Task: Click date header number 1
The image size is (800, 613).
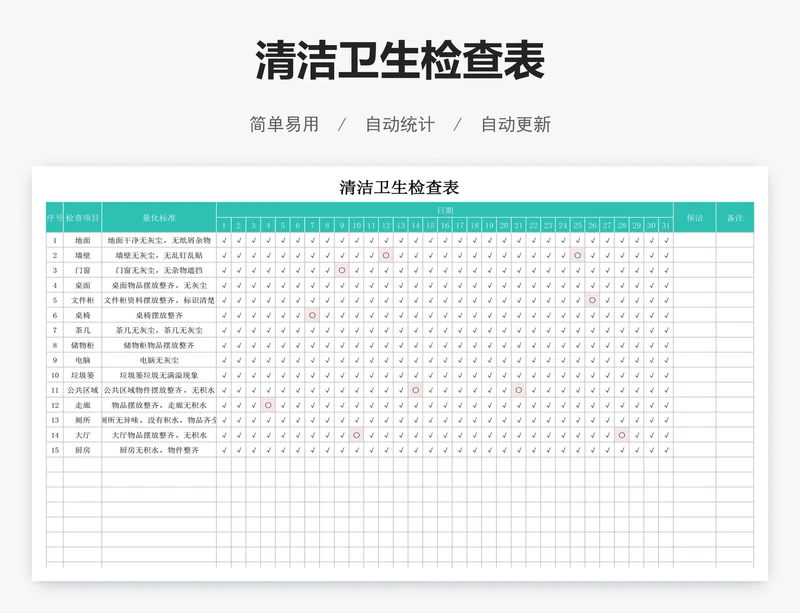Action: click(x=224, y=225)
